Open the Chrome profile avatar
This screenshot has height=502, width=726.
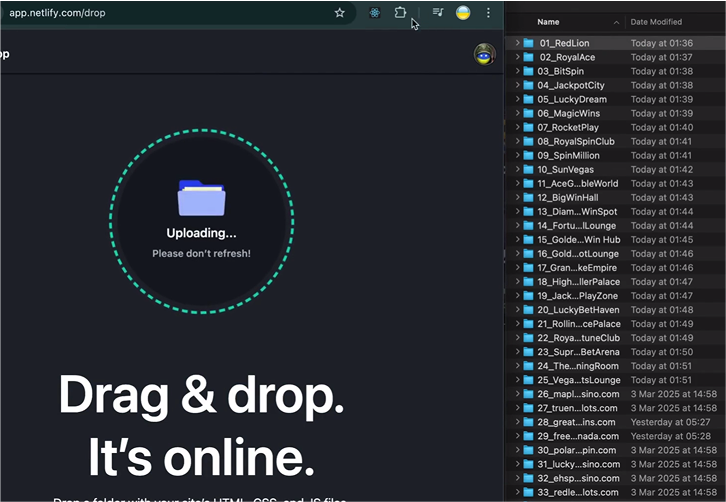click(x=463, y=13)
